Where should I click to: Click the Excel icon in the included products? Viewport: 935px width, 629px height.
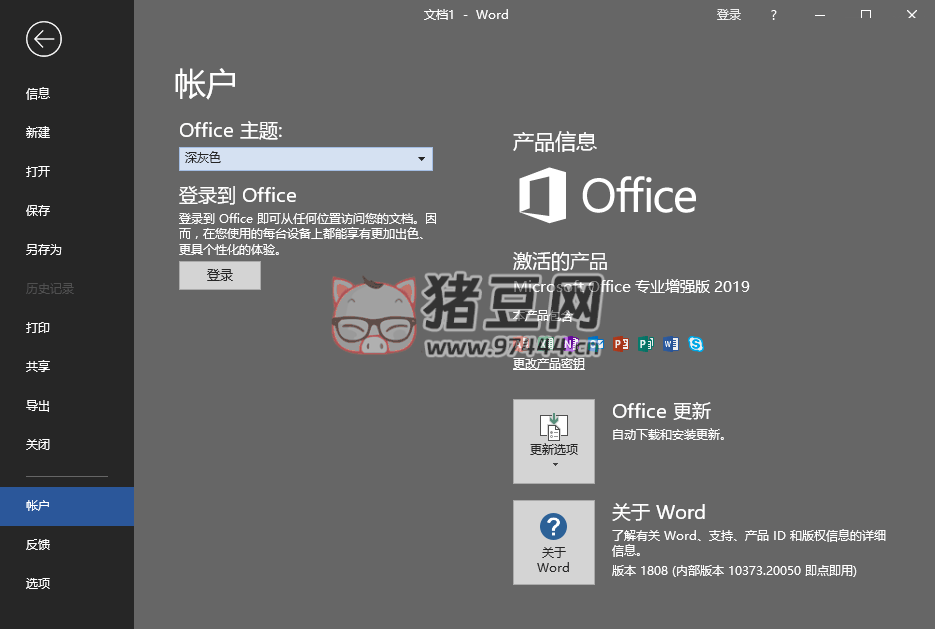[x=546, y=343]
